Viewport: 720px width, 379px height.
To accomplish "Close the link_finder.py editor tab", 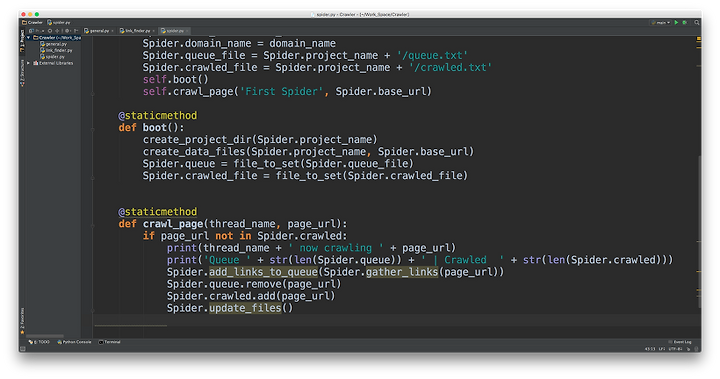I will point(154,31).
